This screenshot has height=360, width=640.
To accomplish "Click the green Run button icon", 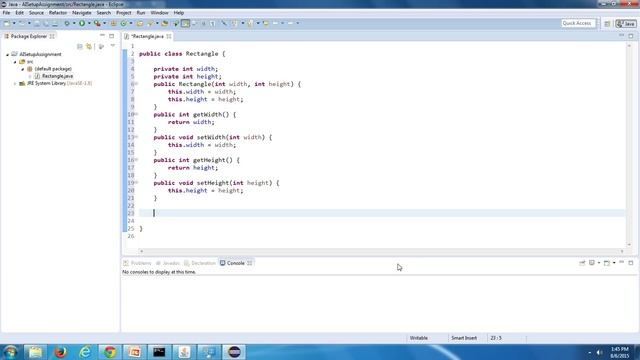I will point(82,23).
